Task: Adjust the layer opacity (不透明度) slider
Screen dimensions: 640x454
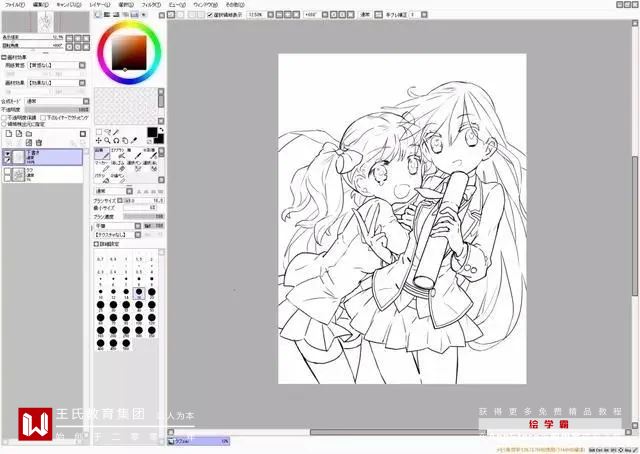Action: 57,109
